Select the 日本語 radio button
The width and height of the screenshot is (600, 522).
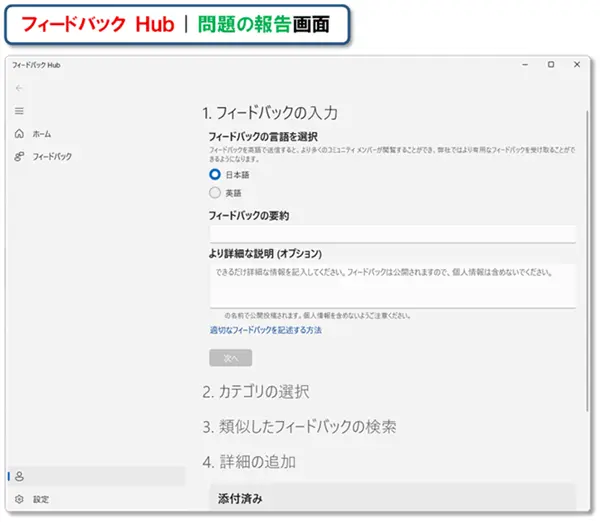coord(215,174)
